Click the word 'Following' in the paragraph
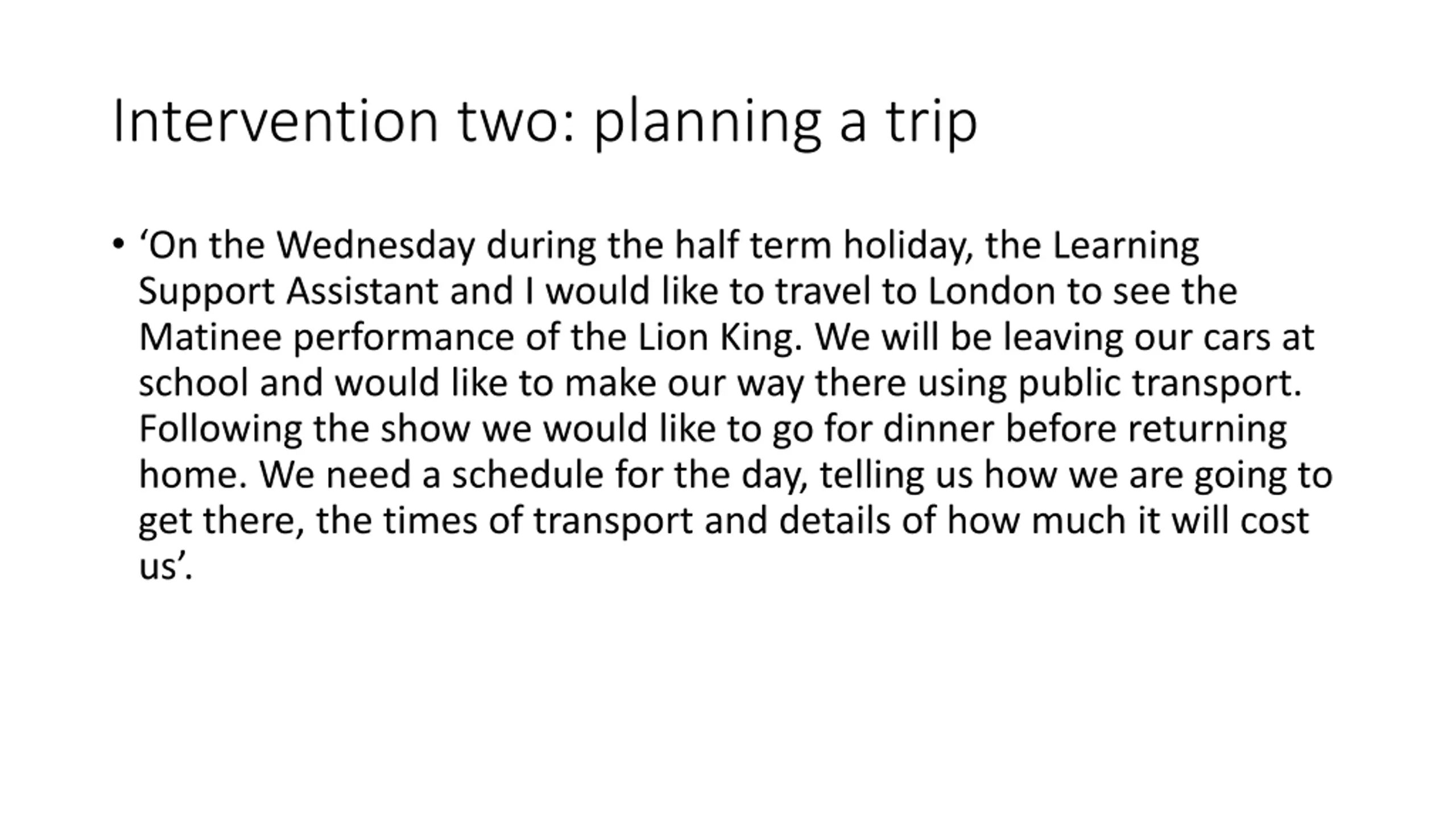Viewport: 1456px width, 819px height. [220, 429]
